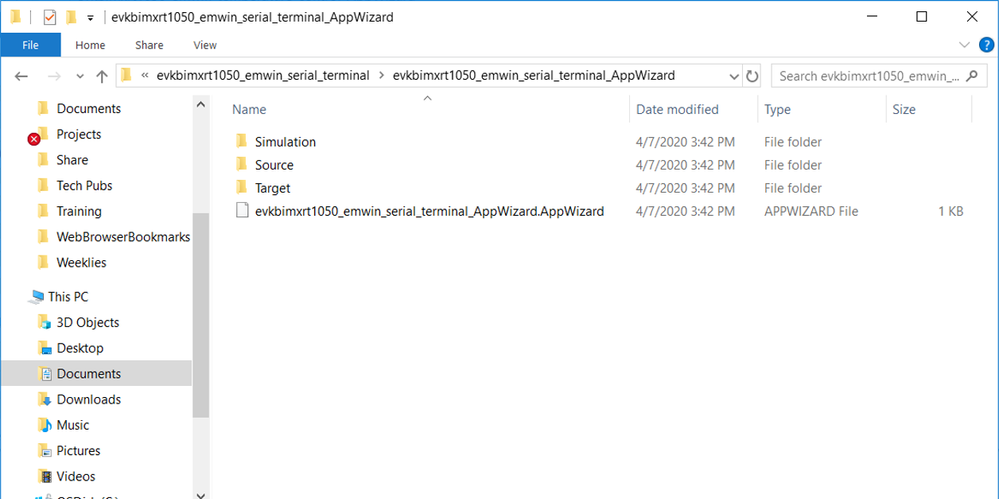999x499 pixels.
Task: Click the navigation pane scrollbar thumb
Action: [x=201, y=315]
